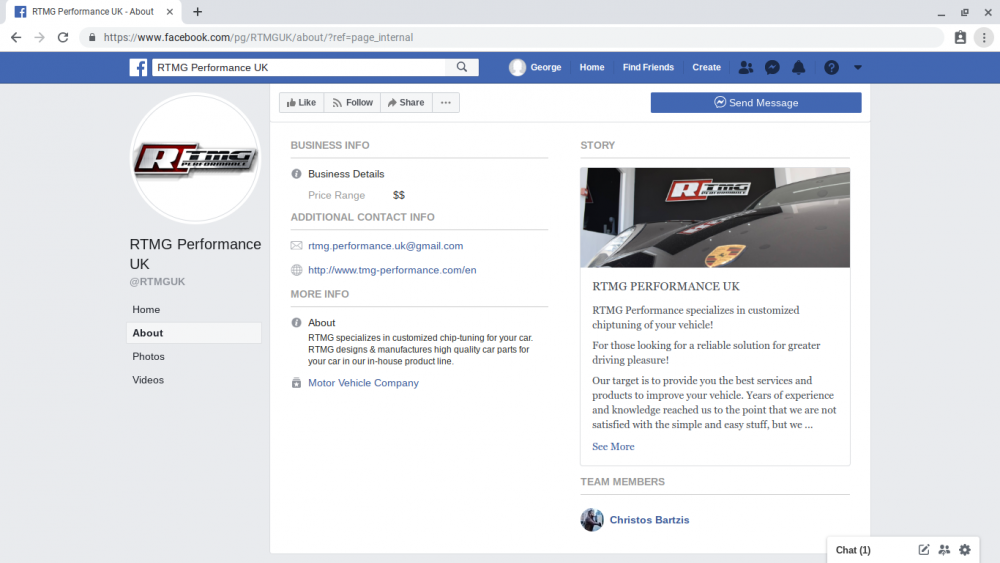
Task: Click rtmg.performance.uk@gmail.com email link
Action: [x=385, y=245]
